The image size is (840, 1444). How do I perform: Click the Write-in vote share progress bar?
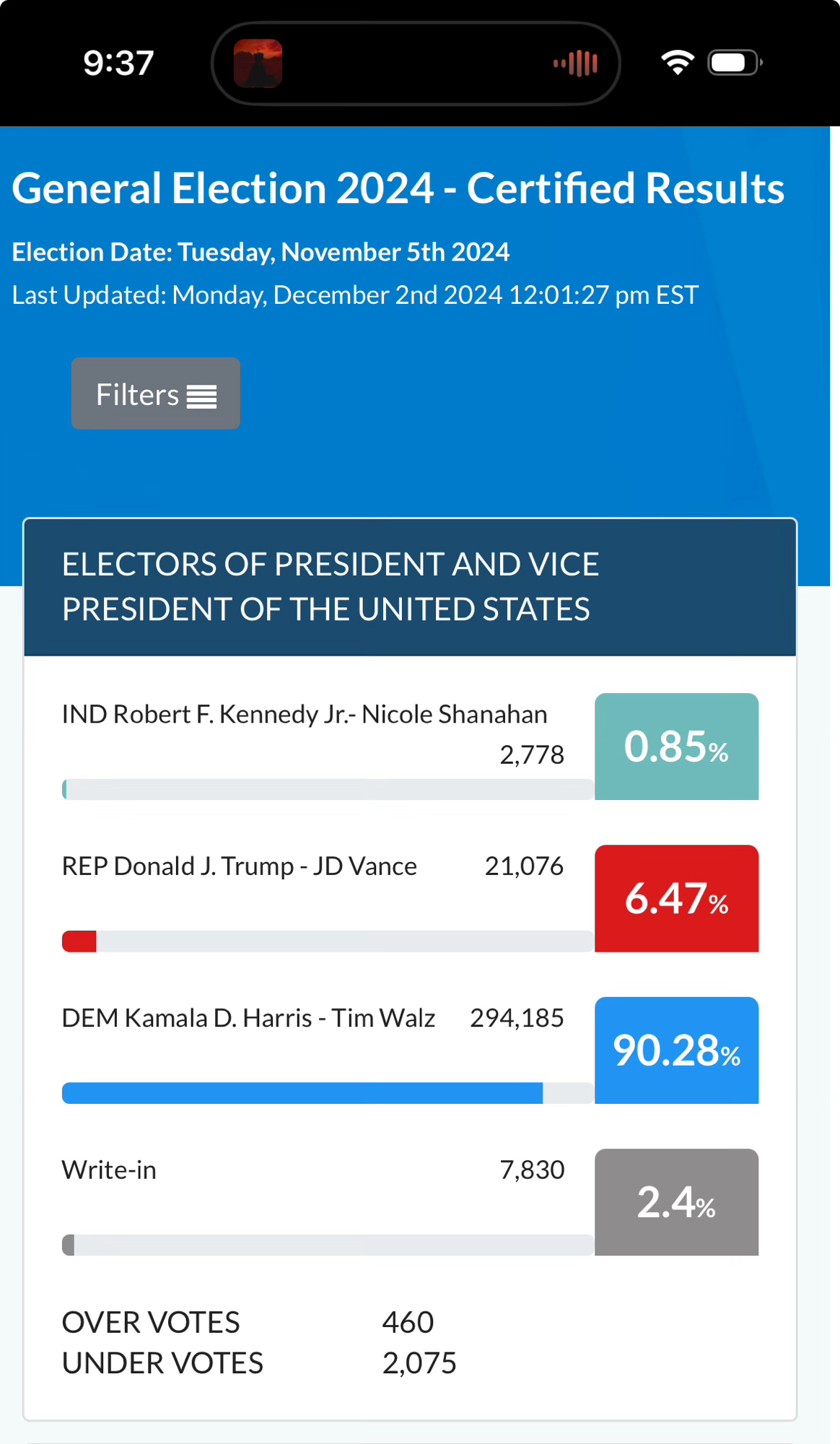[327, 1245]
